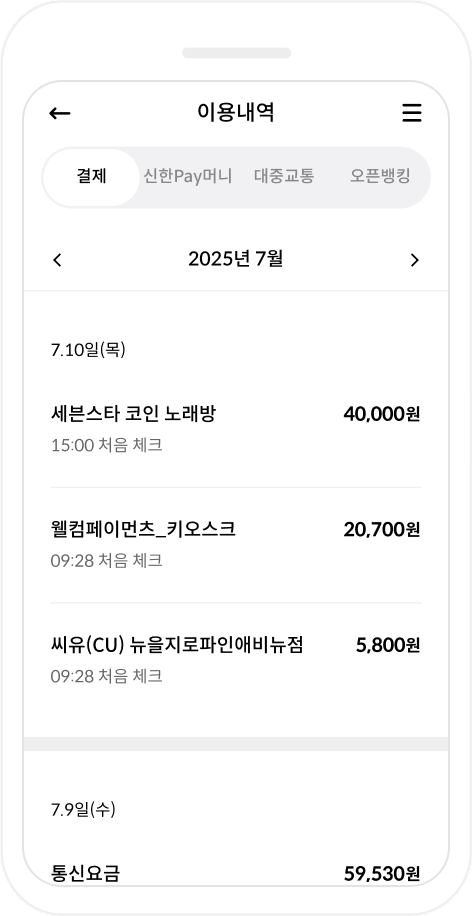
Task: Open the 2025년 7월 month selector
Action: pos(235,259)
